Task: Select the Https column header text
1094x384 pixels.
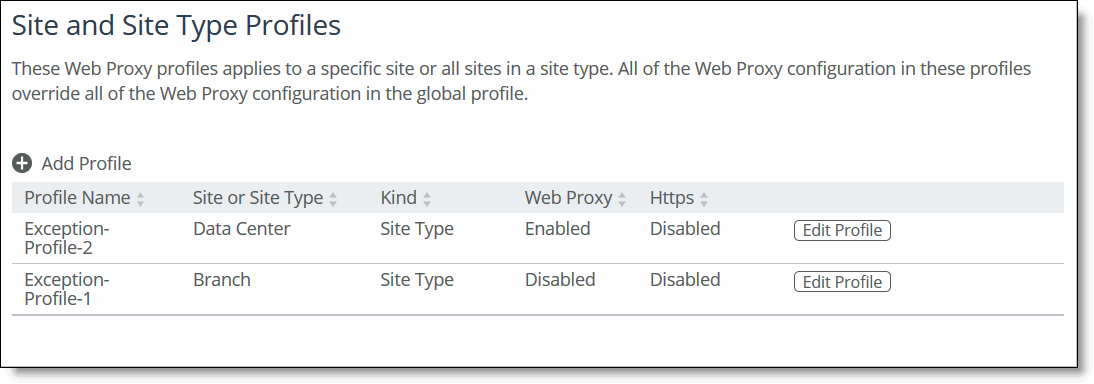Action: [x=672, y=198]
